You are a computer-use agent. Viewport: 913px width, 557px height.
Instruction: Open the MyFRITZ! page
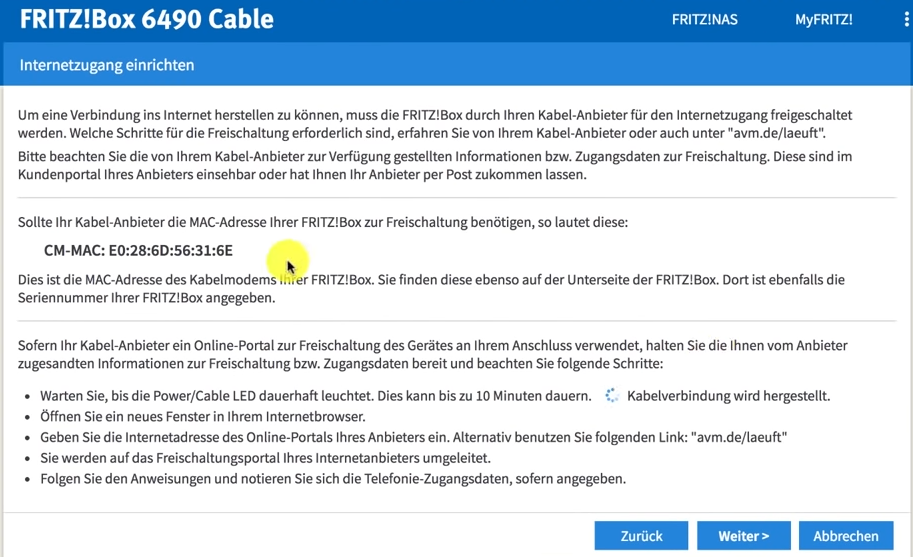(x=823, y=20)
